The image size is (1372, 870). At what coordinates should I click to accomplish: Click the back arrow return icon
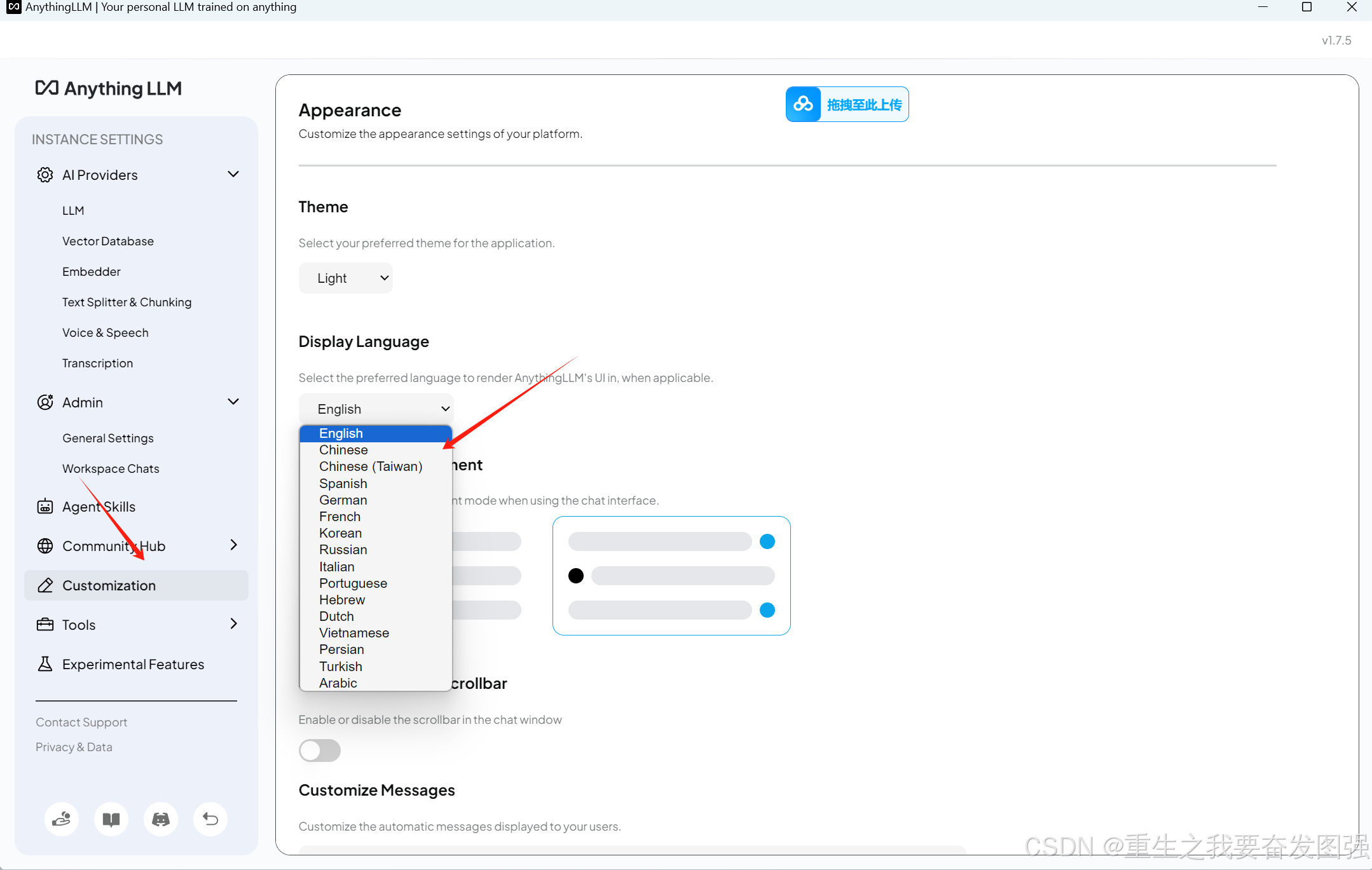pyautogui.click(x=210, y=819)
